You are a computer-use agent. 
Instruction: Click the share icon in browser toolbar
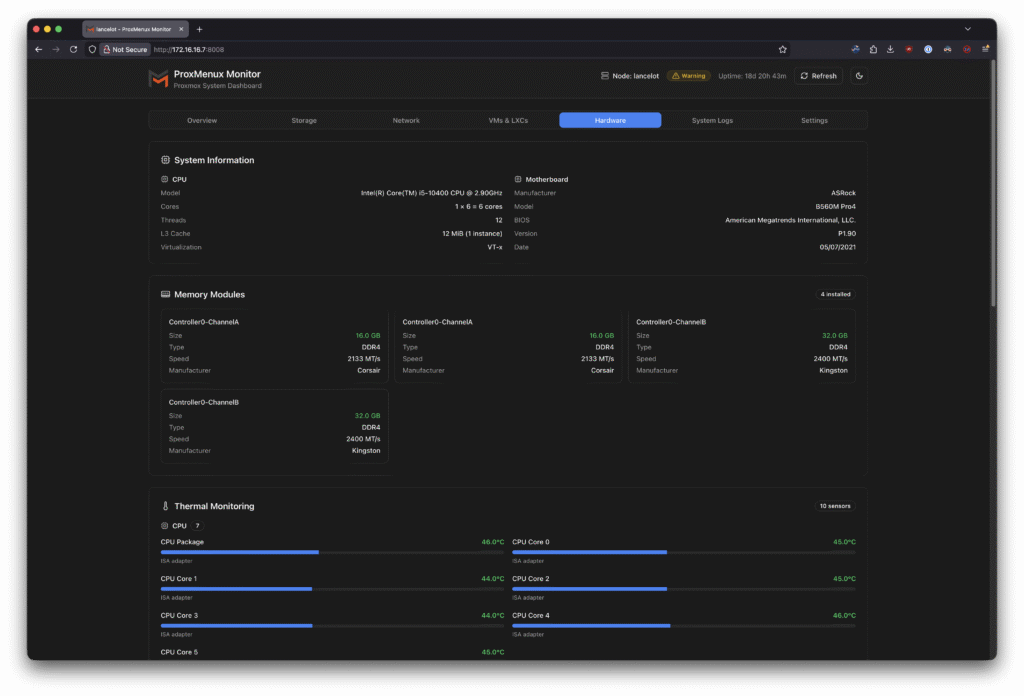coord(873,49)
